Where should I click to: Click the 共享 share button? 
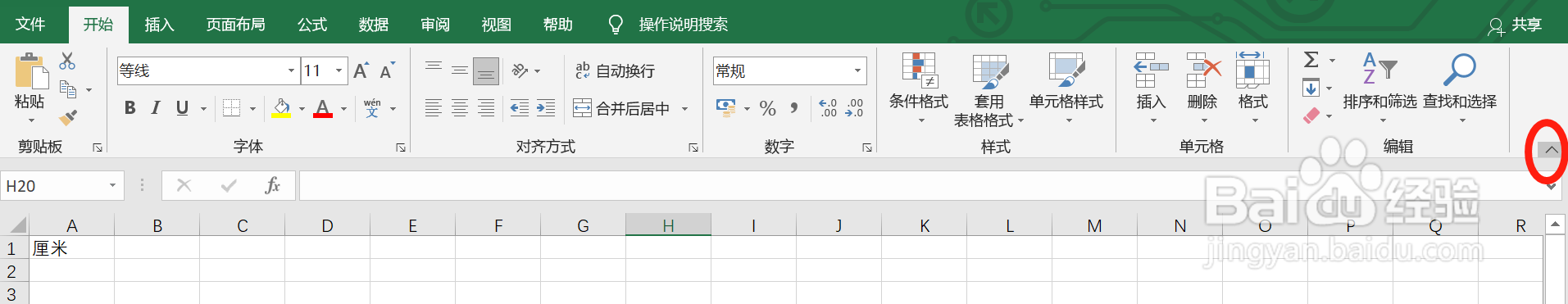[1516, 25]
